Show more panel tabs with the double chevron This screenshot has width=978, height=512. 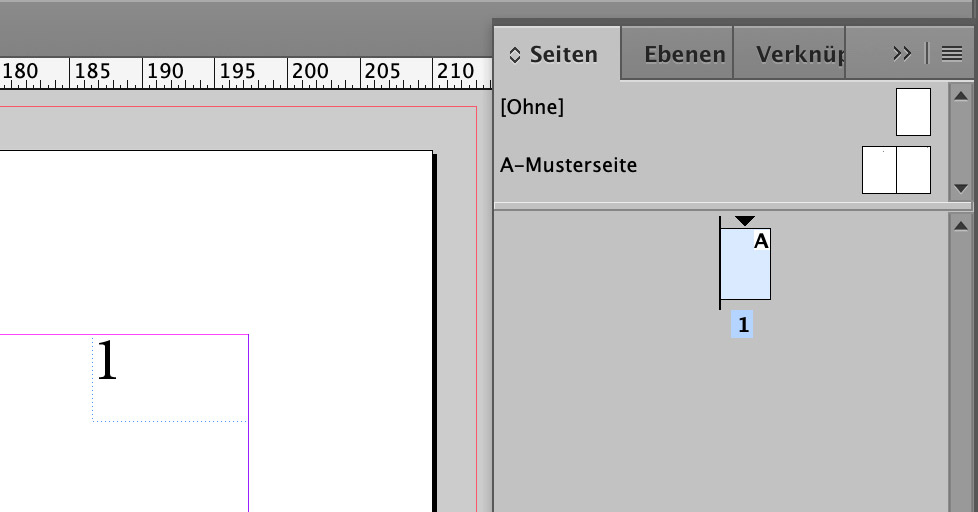[902, 54]
